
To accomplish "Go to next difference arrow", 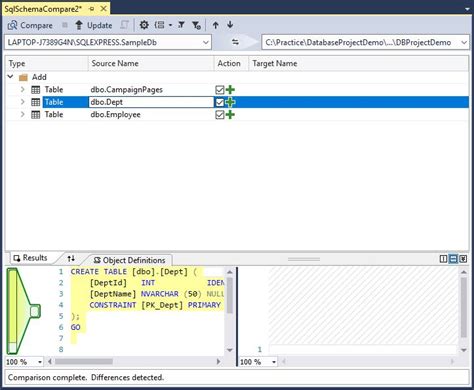I will tap(230, 25).
